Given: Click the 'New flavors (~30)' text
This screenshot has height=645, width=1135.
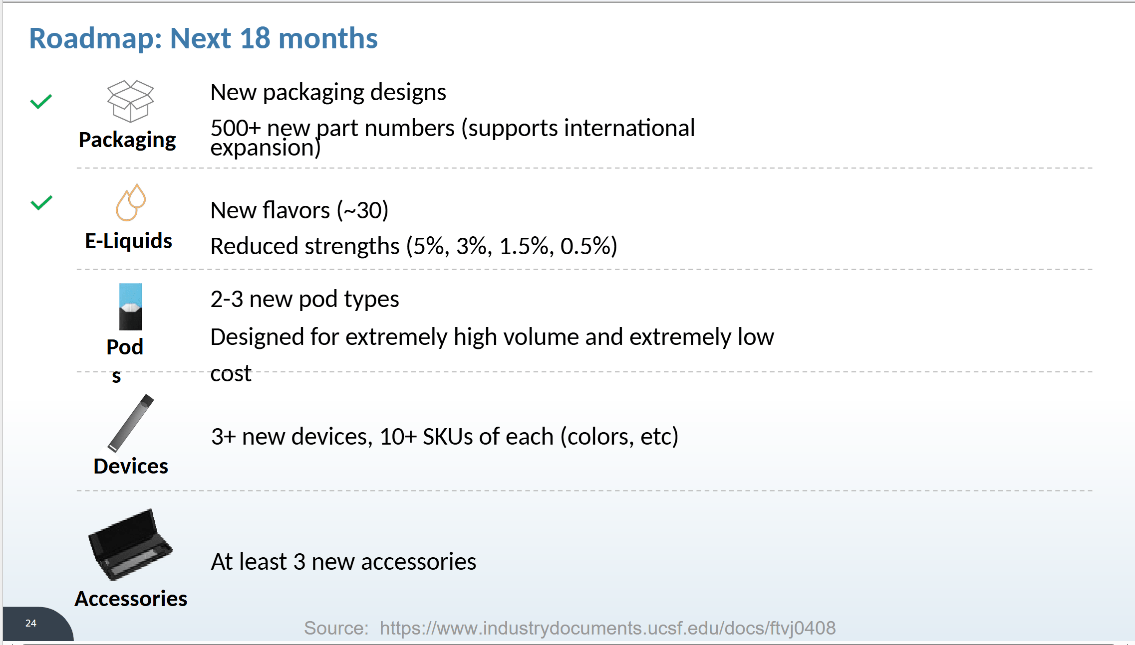Looking at the screenshot, I should click(x=299, y=210).
